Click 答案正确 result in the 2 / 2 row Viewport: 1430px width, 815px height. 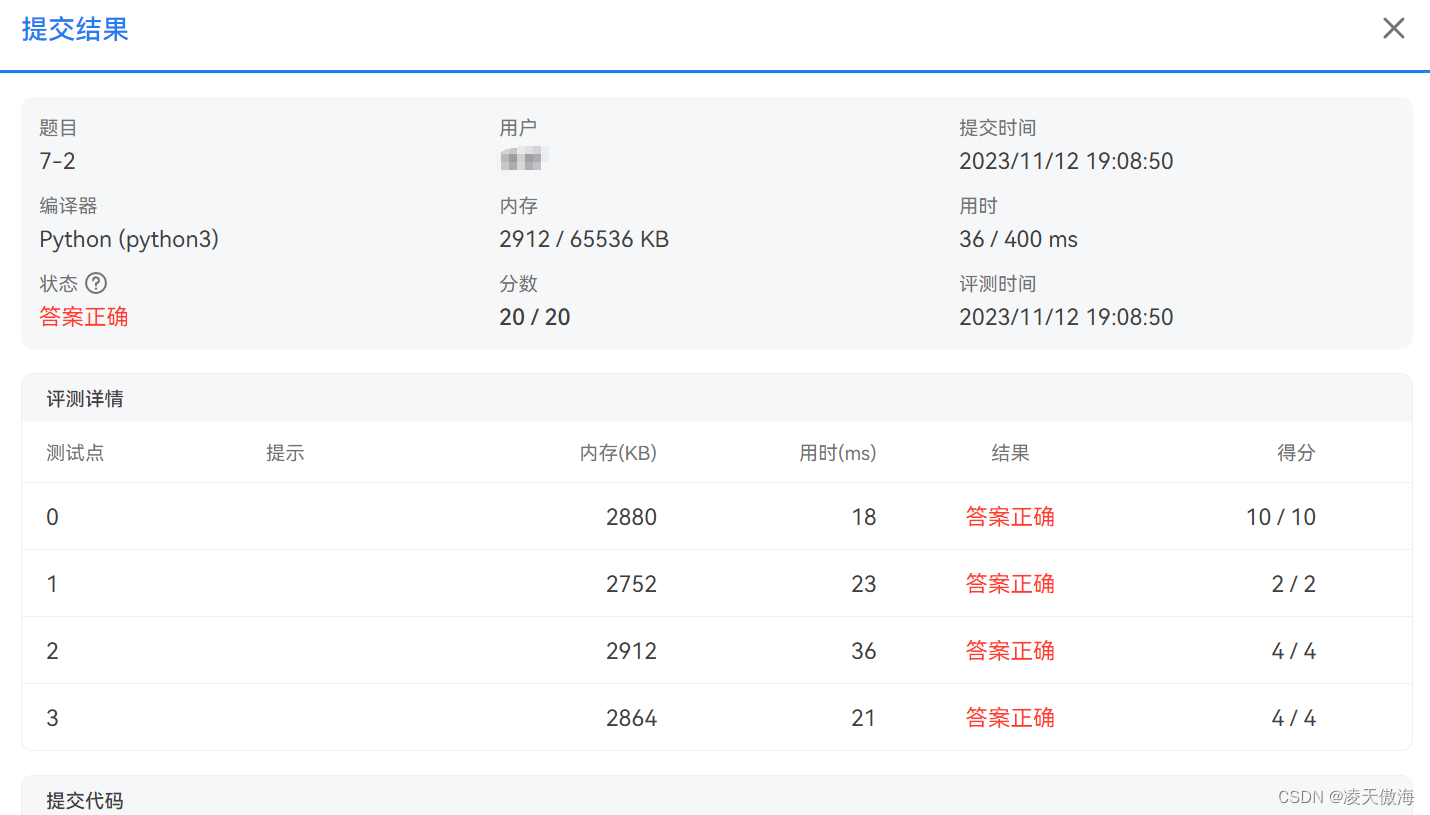(1010, 584)
